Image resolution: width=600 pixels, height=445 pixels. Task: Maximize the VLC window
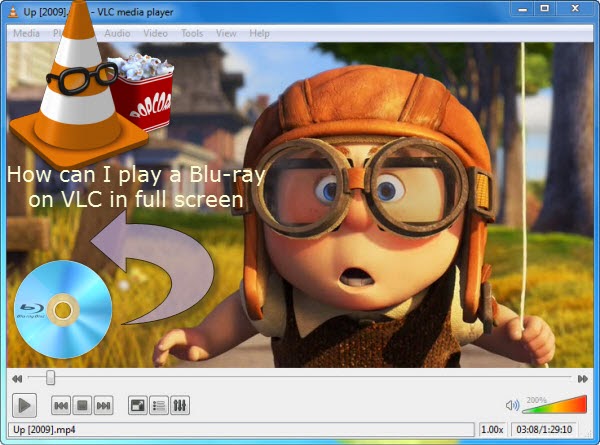click(545, 9)
